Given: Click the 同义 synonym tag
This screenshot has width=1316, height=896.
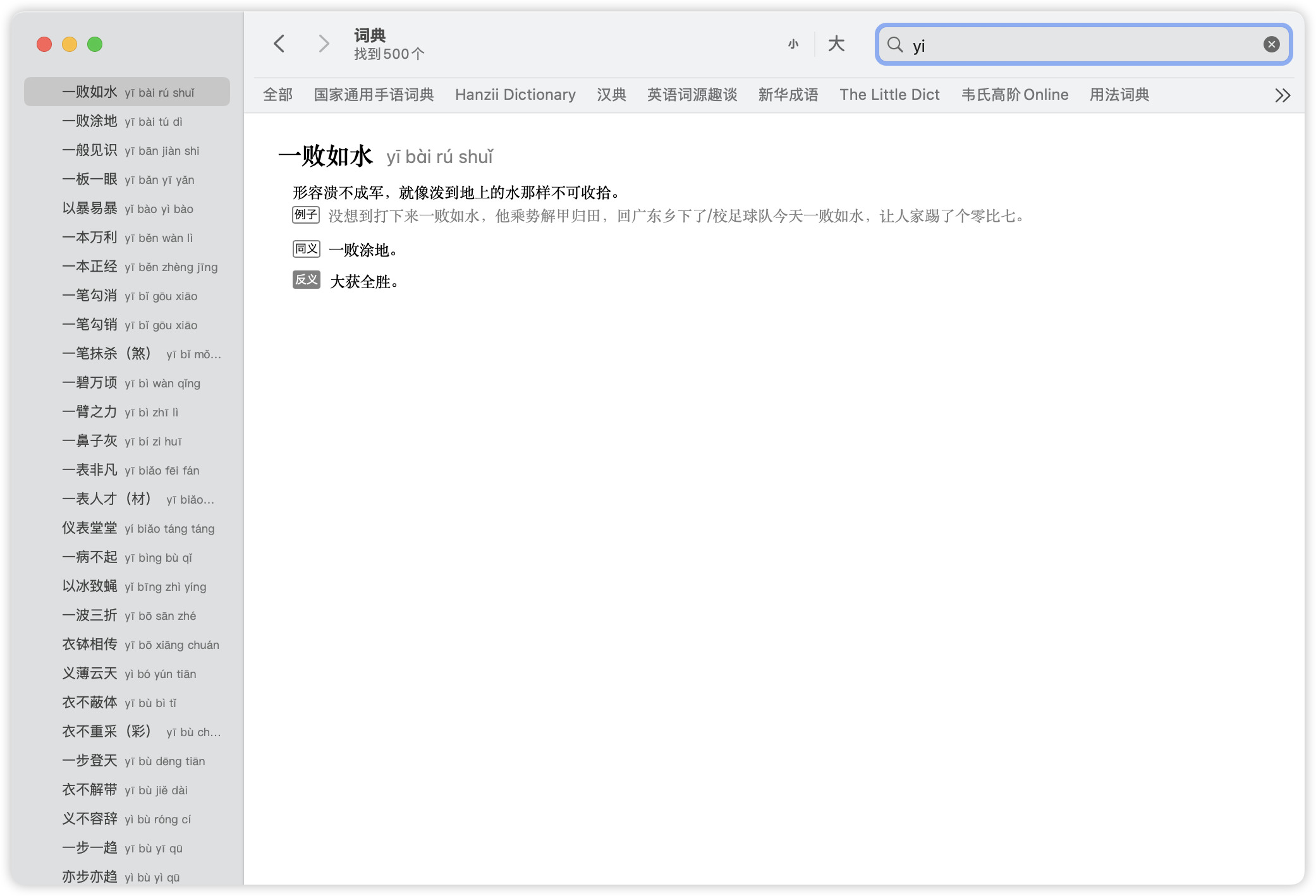Looking at the screenshot, I should [306, 249].
